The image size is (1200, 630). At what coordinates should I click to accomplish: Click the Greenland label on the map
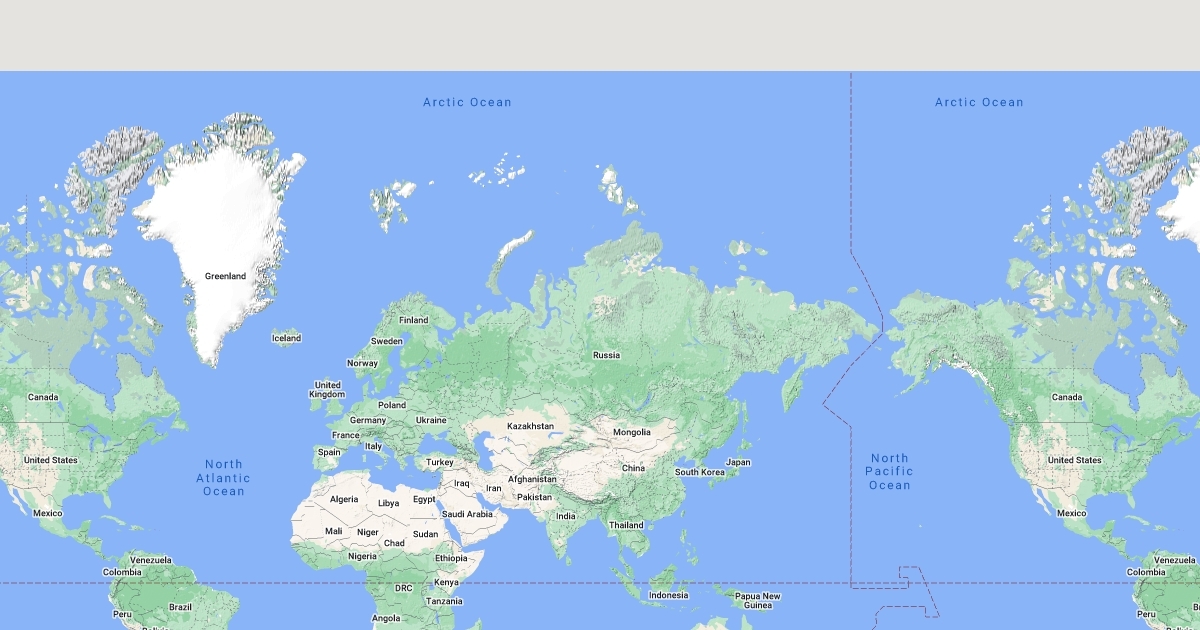tap(225, 276)
